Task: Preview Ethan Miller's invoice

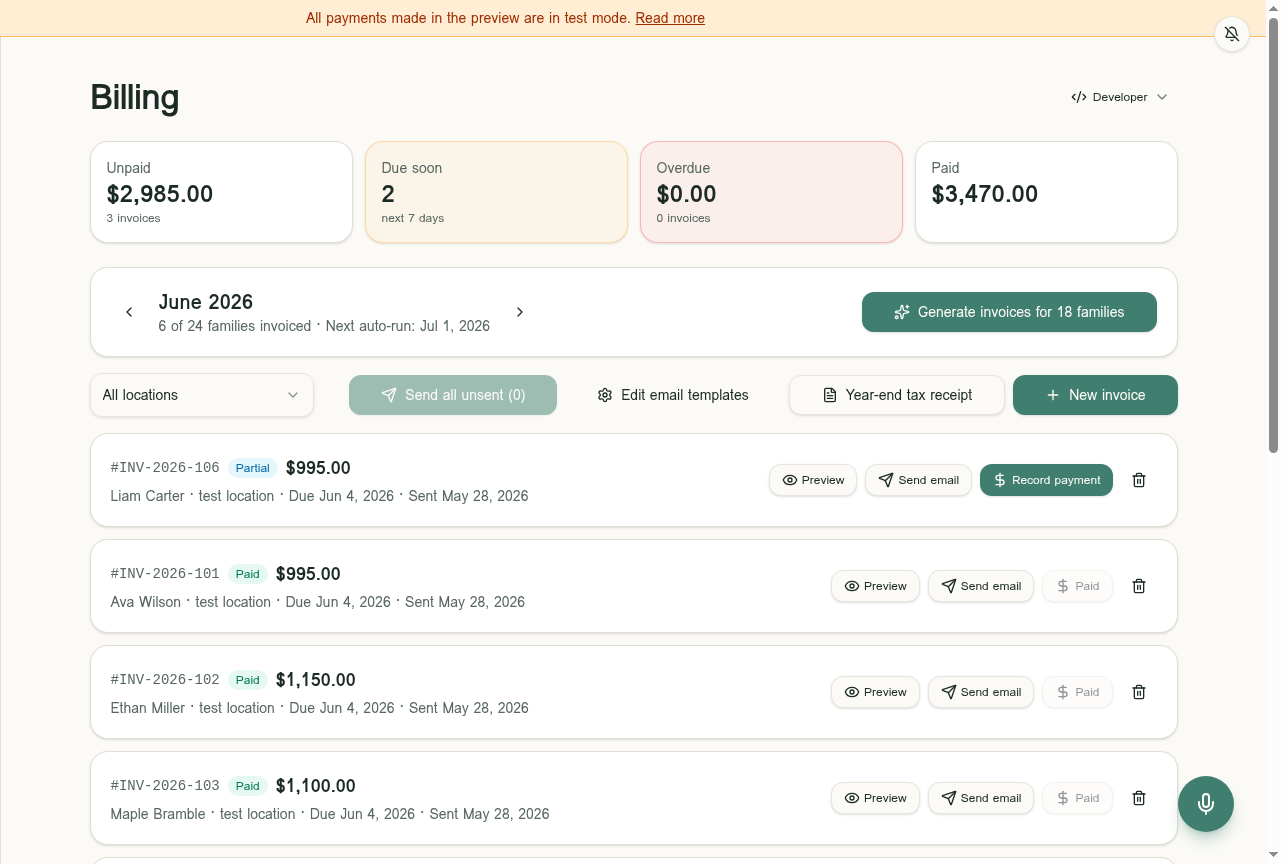Action: (x=875, y=692)
